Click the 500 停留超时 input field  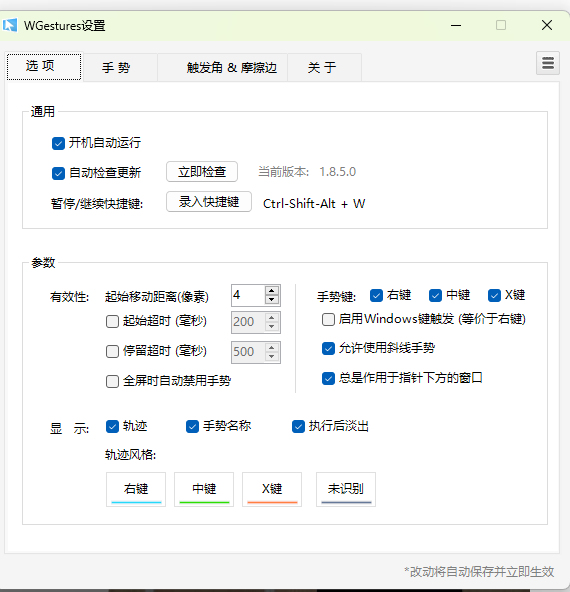tap(248, 352)
